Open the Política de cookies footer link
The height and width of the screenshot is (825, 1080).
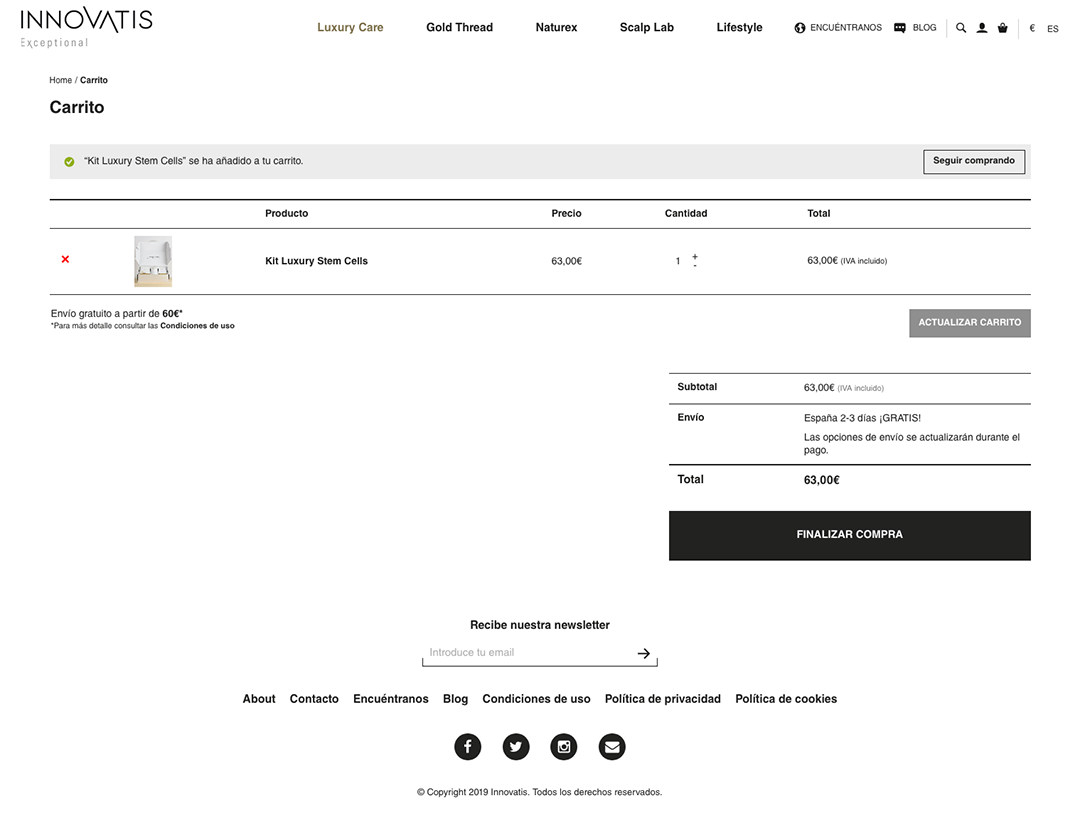coord(786,699)
